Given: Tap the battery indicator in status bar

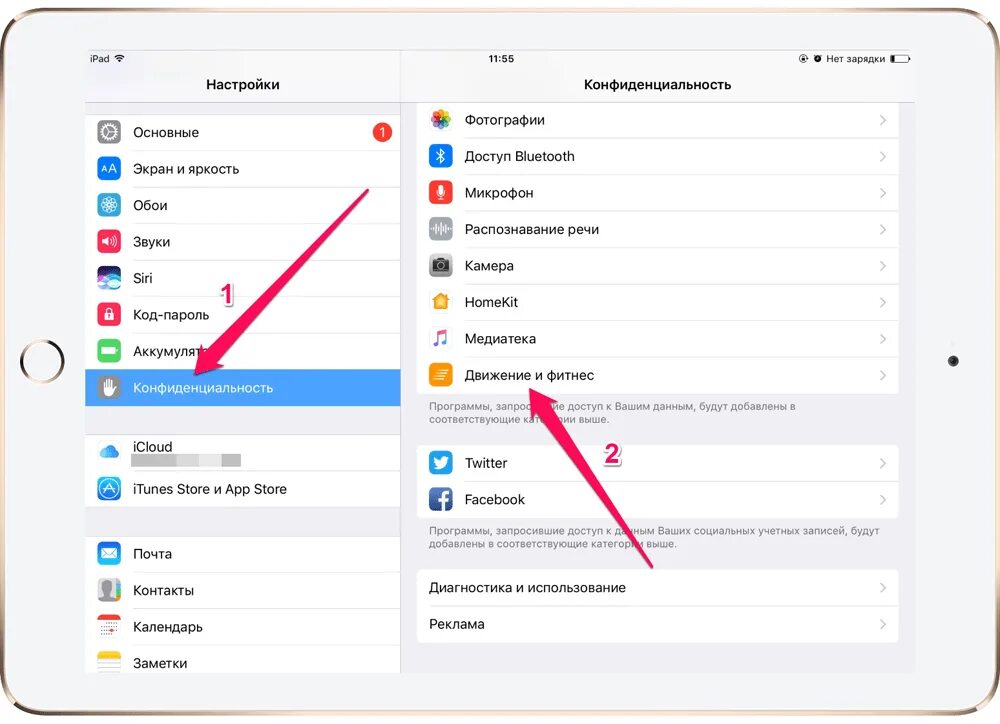Looking at the screenshot, I should [x=900, y=59].
